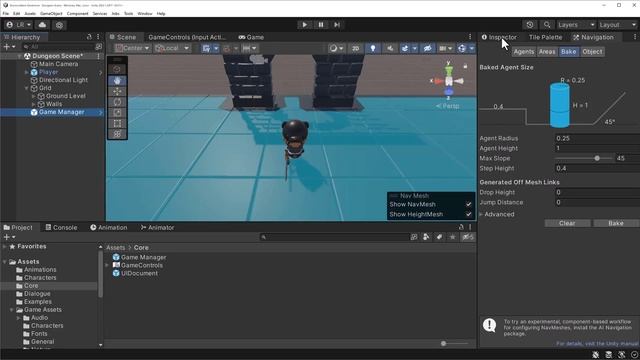Open the Local rotation dropdown

(172, 48)
